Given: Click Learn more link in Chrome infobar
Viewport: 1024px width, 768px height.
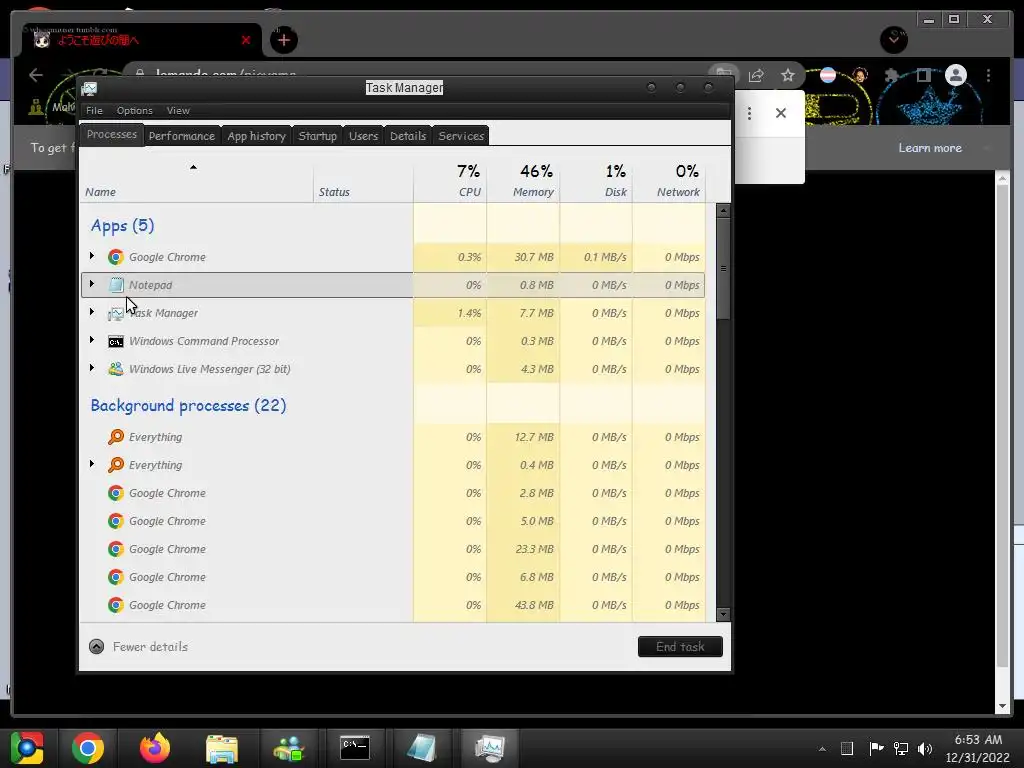Looking at the screenshot, I should (x=930, y=148).
